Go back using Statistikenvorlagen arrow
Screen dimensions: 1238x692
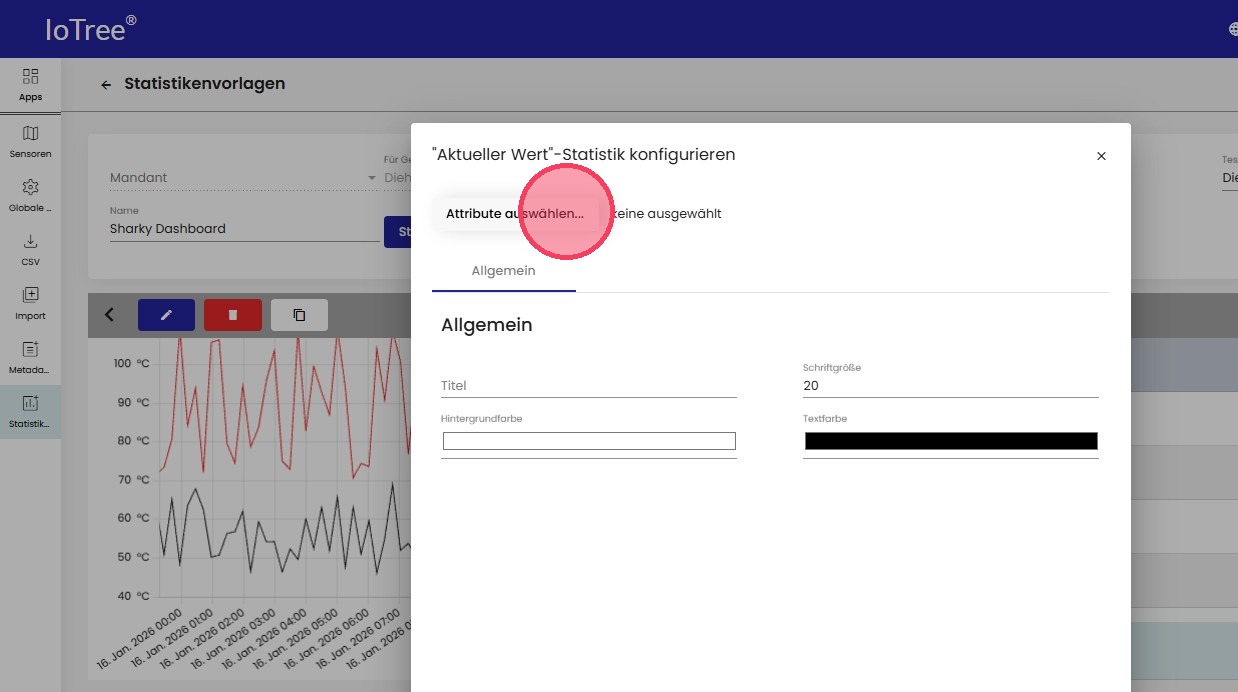pyautogui.click(x=106, y=85)
